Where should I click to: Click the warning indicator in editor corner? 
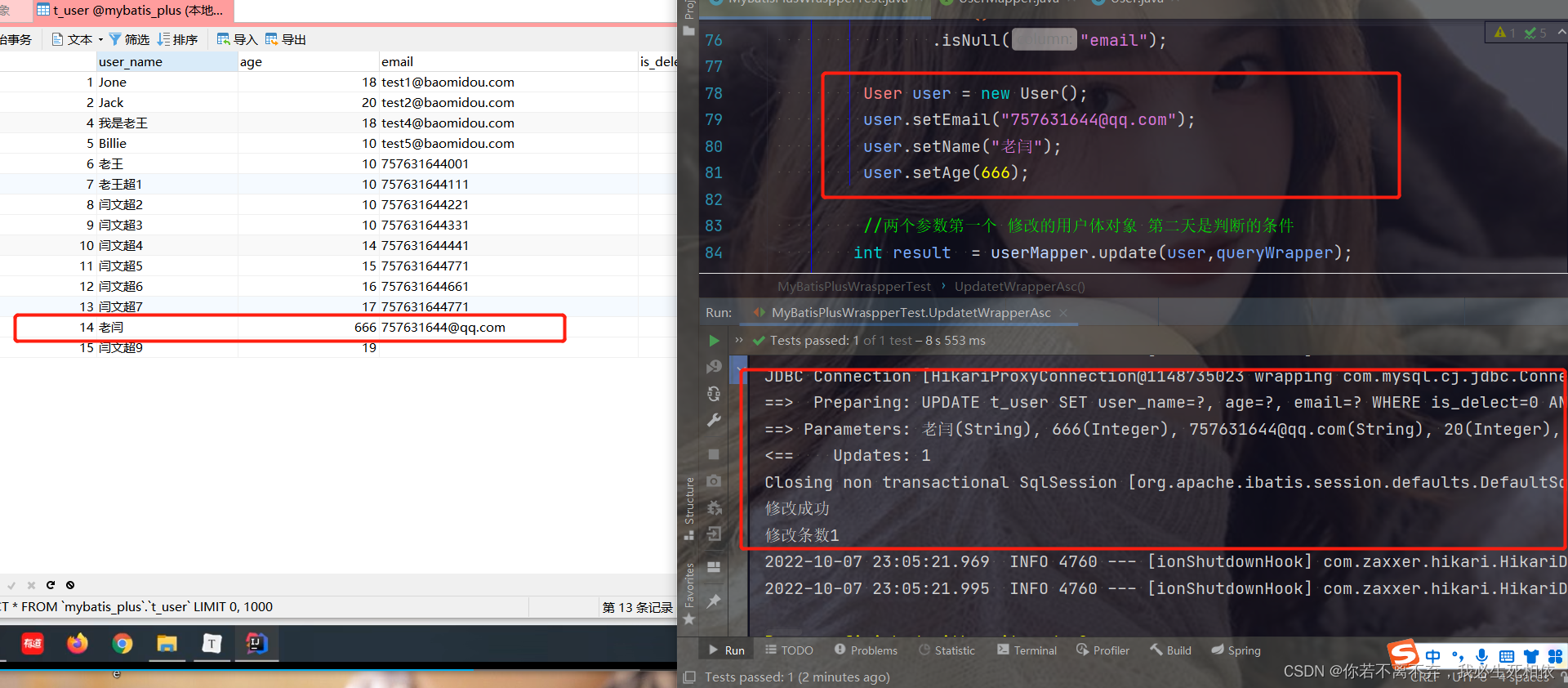coord(1504,33)
